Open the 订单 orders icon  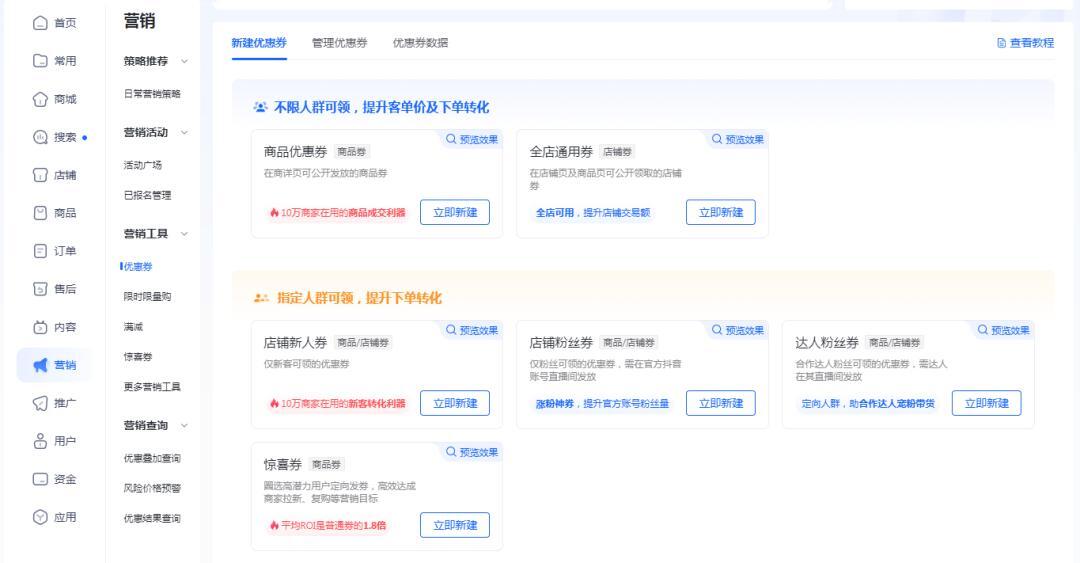click(x=41, y=251)
